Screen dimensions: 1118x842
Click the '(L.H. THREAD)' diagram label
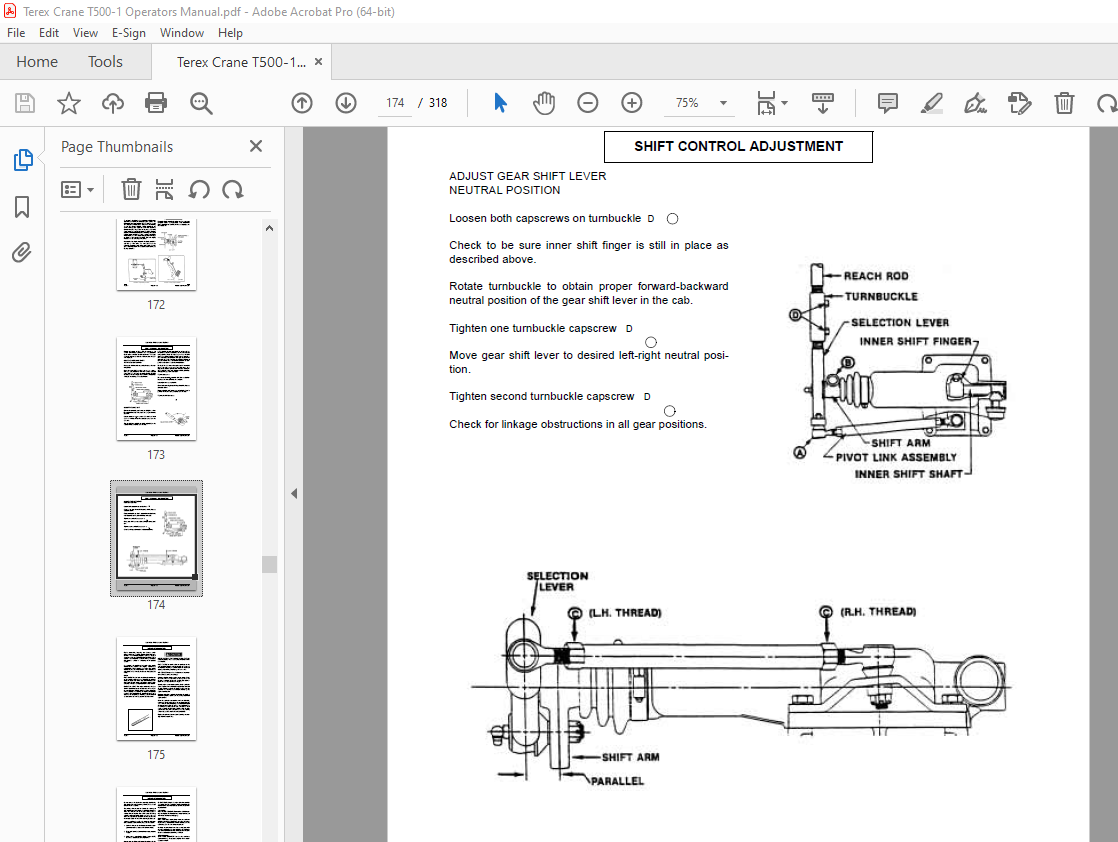625,612
